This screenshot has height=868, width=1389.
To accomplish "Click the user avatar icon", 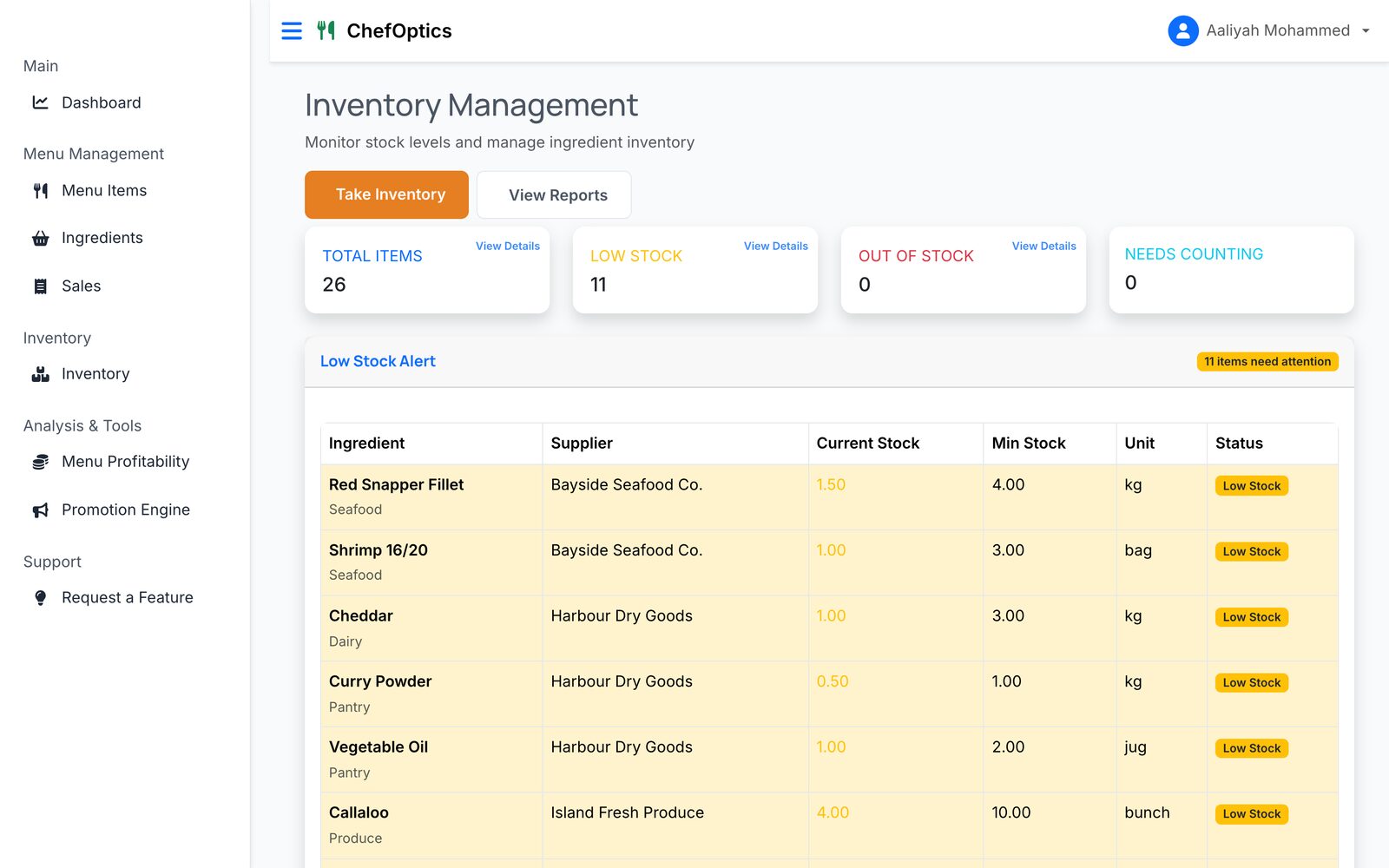I will [x=1183, y=31].
